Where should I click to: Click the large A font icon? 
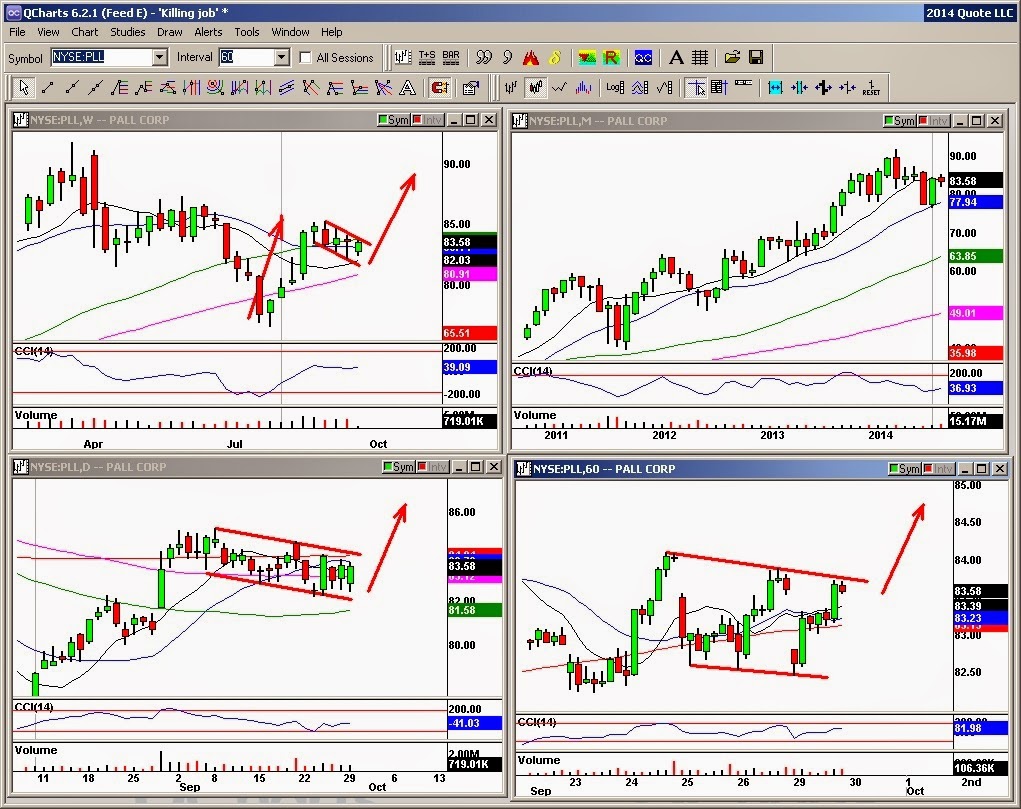click(x=676, y=57)
